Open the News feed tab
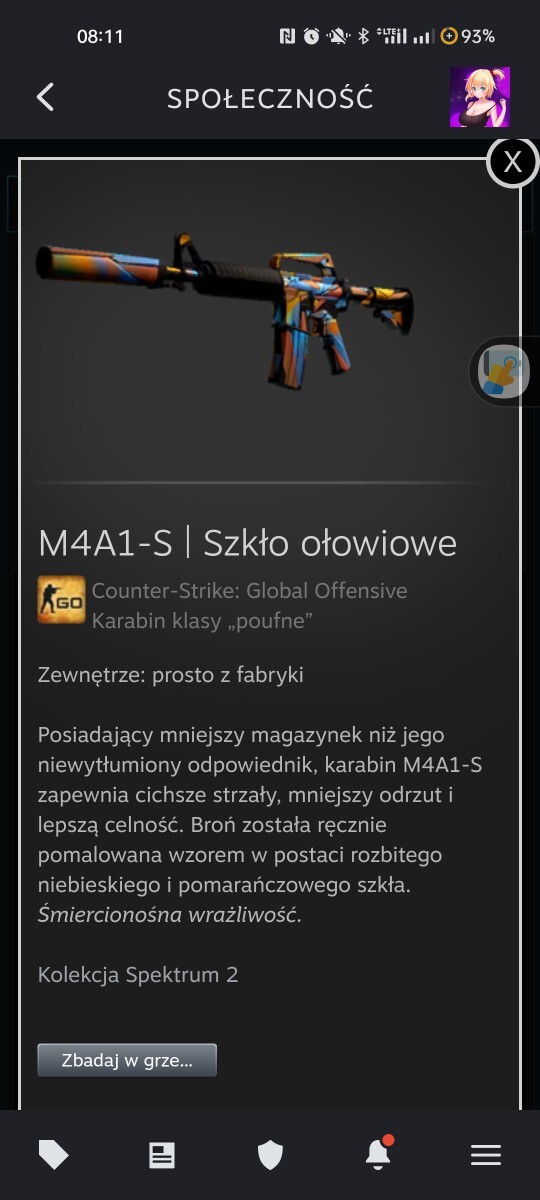The width and height of the screenshot is (540, 1200). pyautogui.click(x=162, y=1155)
